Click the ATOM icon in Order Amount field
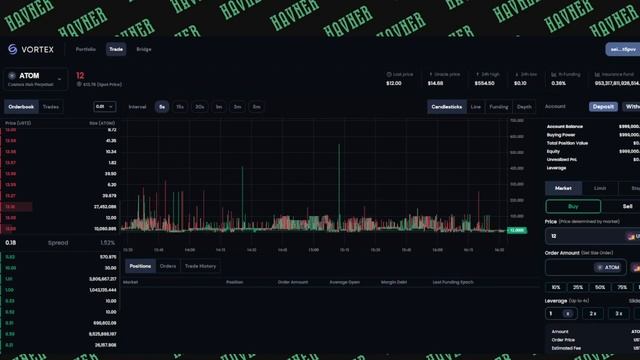Viewport: 640px width, 360px height. [x=600, y=267]
